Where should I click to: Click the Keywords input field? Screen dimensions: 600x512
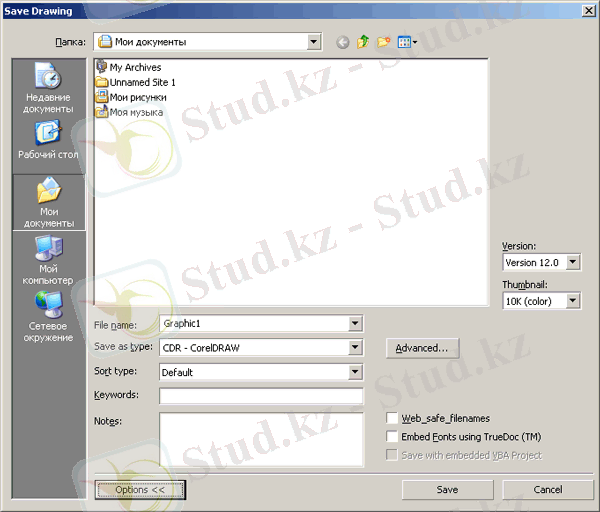pyautogui.click(x=261, y=396)
